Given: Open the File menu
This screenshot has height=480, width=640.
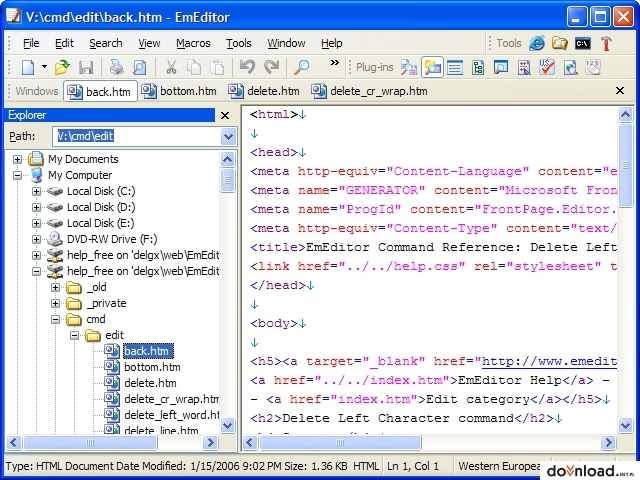Looking at the screenshot, I should coord(31,43).
